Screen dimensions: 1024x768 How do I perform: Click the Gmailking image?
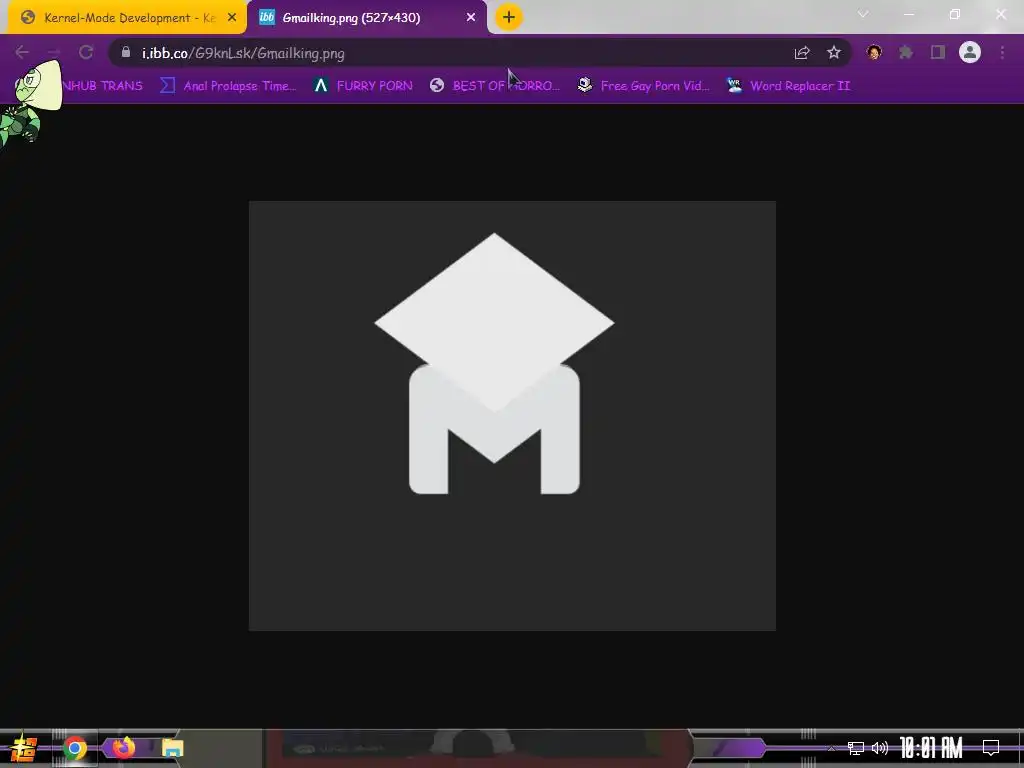512,416
